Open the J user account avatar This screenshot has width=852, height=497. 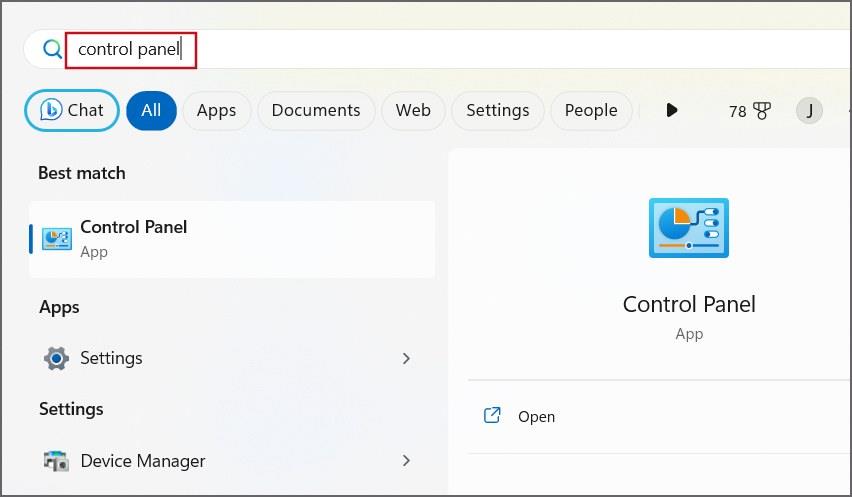coord(809,111)
